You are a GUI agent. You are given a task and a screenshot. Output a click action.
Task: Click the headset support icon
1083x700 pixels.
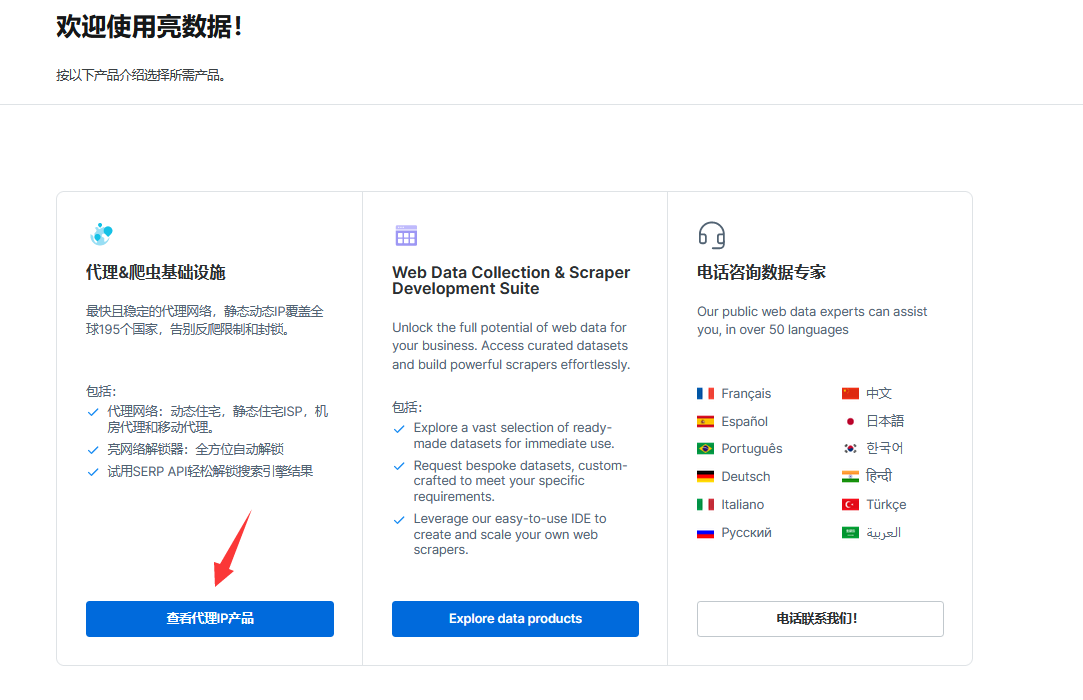[x=711, y=235]
